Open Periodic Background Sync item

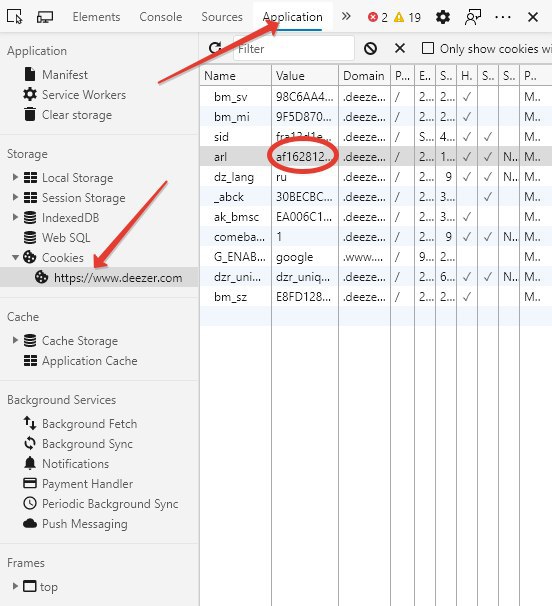tap(110, 504)
